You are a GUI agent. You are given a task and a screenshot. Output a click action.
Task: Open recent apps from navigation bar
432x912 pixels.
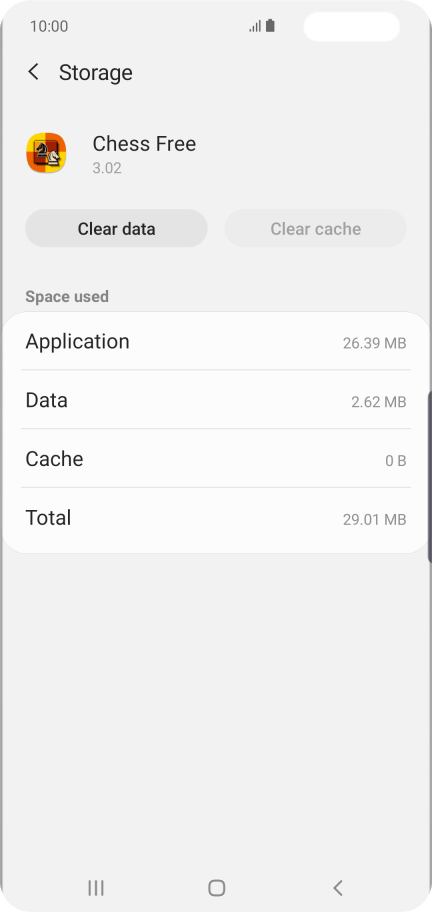pyautogui.click(x=96, y=888)
